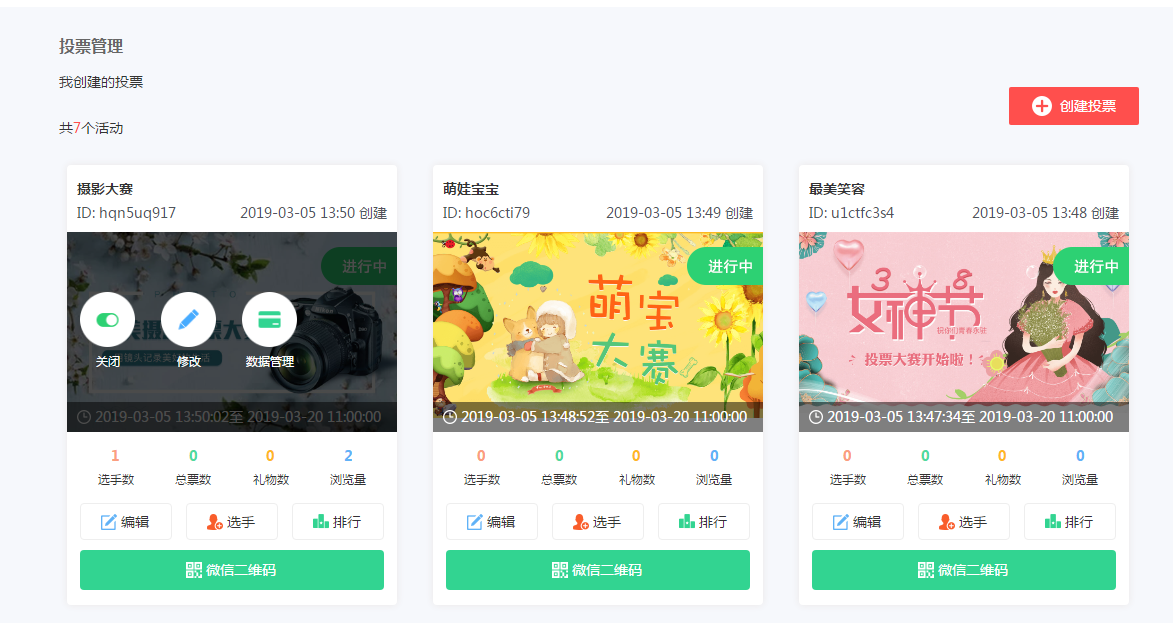View 排行 for 萌娃宝宝

coord(703,522)
